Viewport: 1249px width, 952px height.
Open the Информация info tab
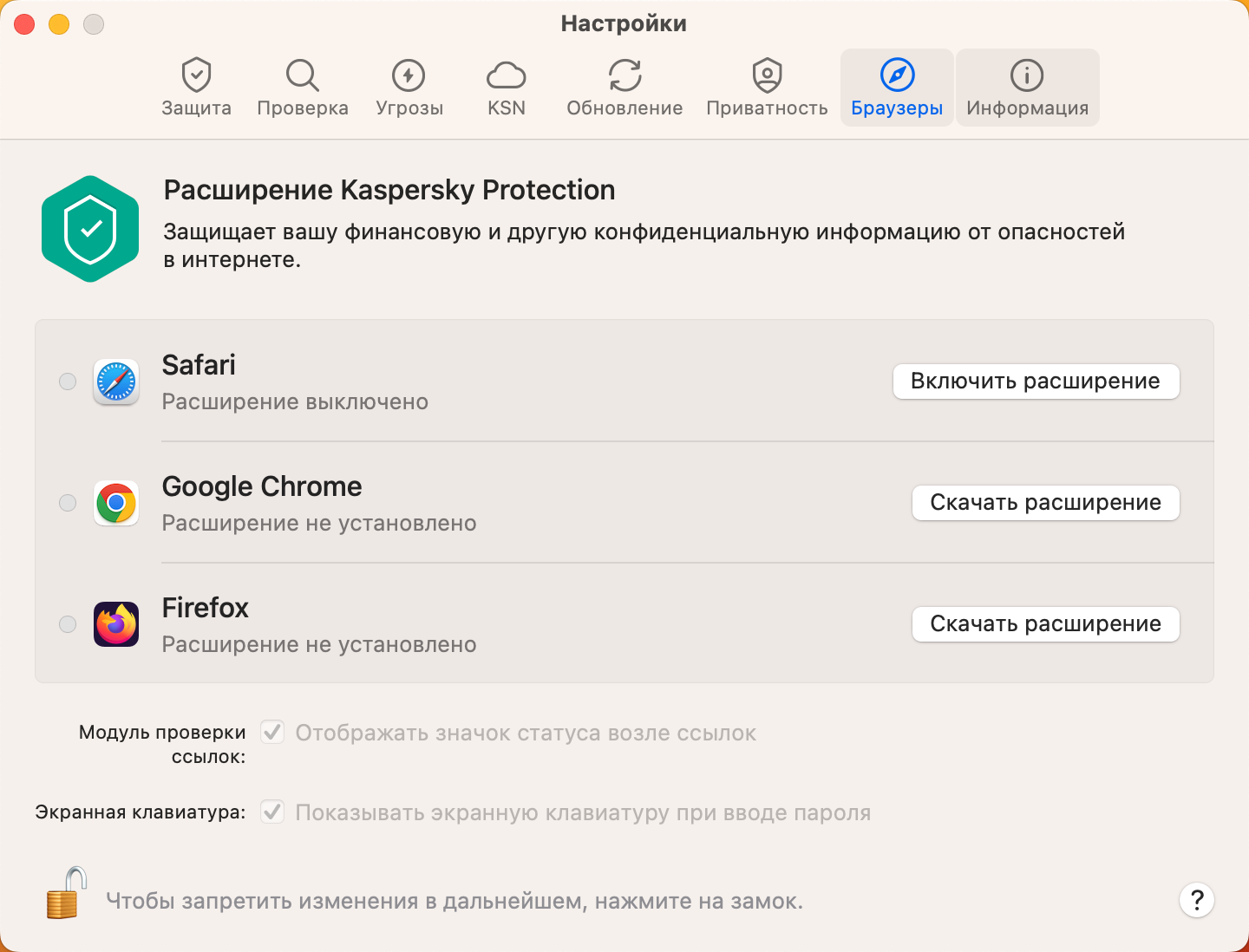pos(1028,88)
